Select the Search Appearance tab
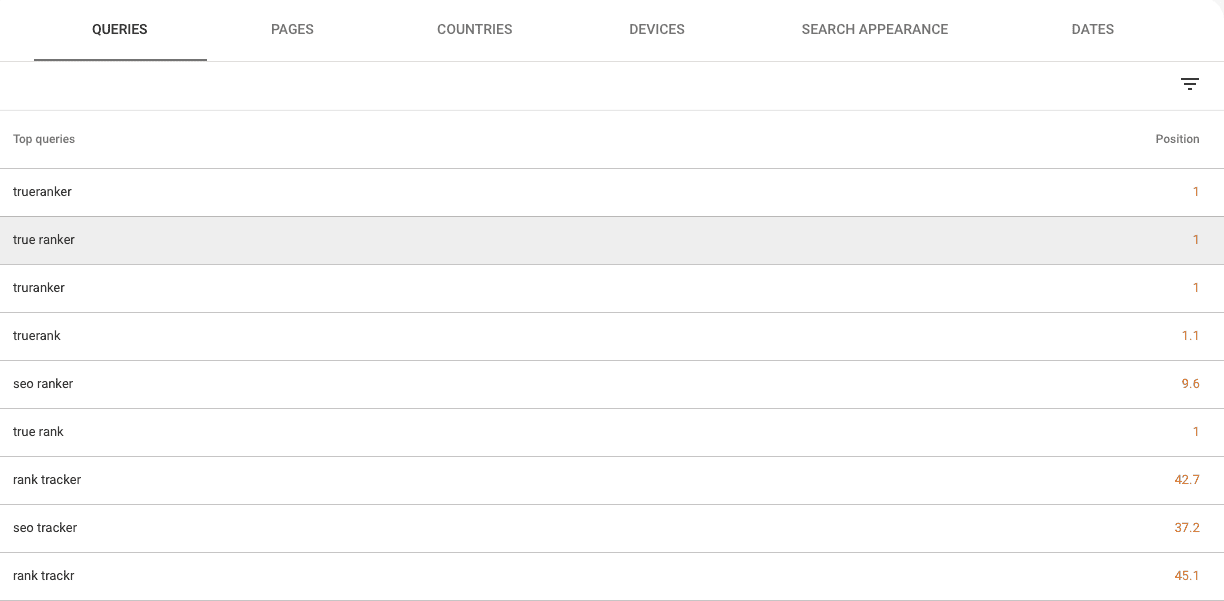Viewport: 1224px width, 601px height. coord(875,30)
